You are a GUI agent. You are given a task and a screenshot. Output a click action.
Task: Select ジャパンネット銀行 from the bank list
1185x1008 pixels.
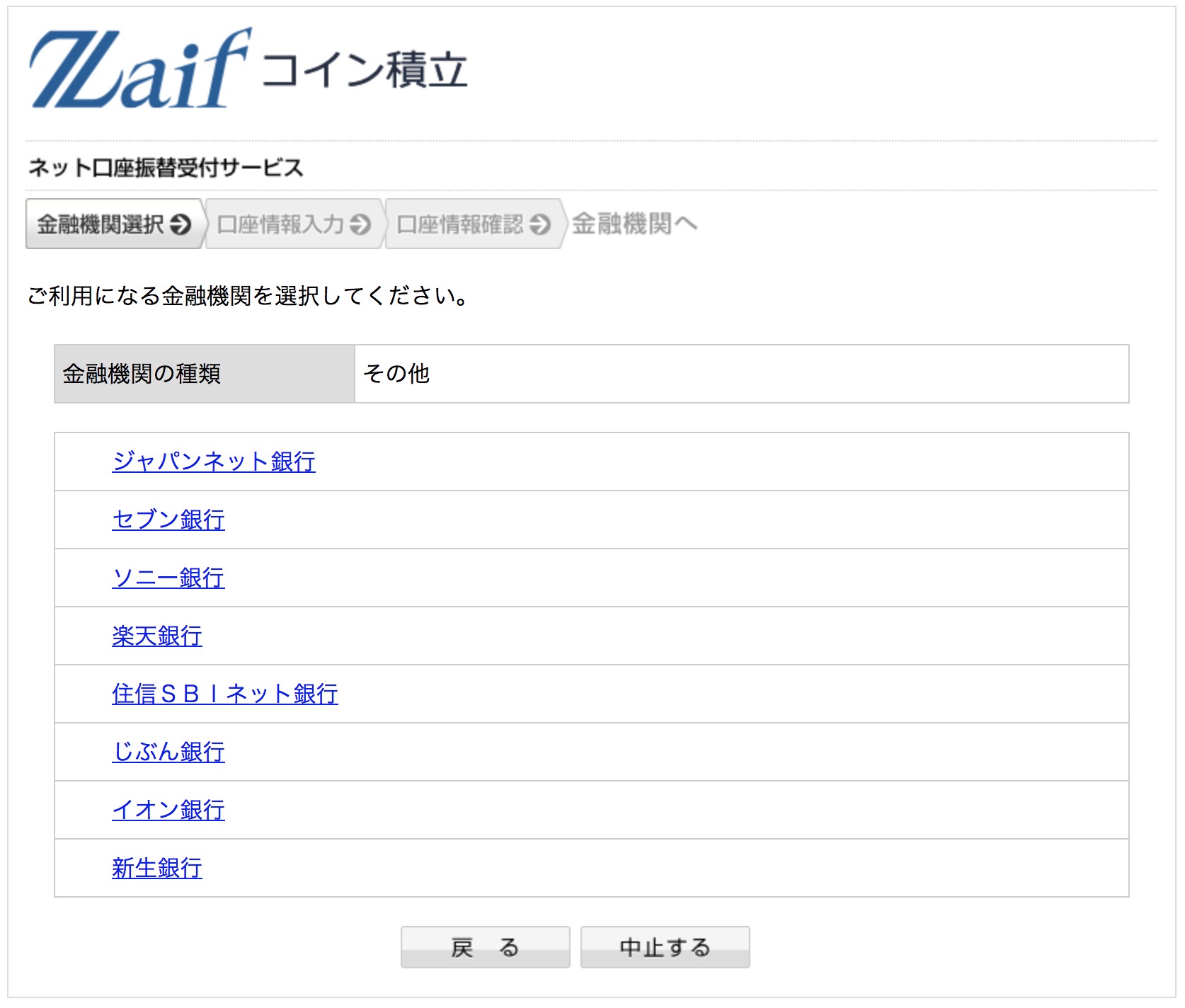pos(214,461)
